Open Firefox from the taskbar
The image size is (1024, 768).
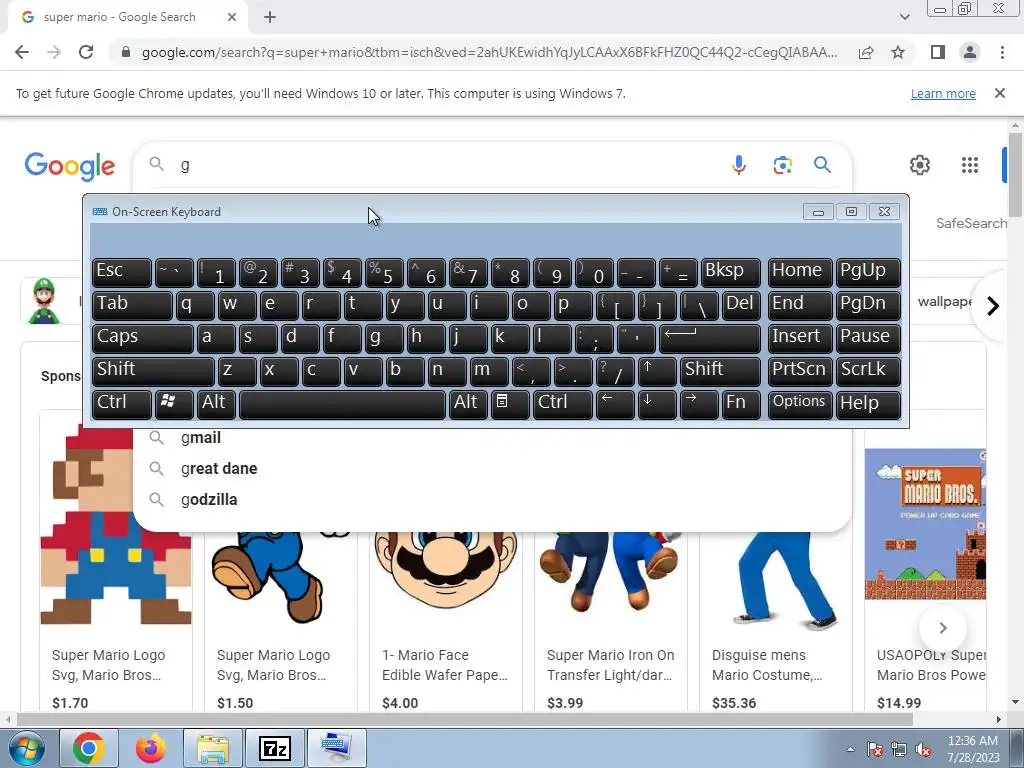tap(150, 748)
